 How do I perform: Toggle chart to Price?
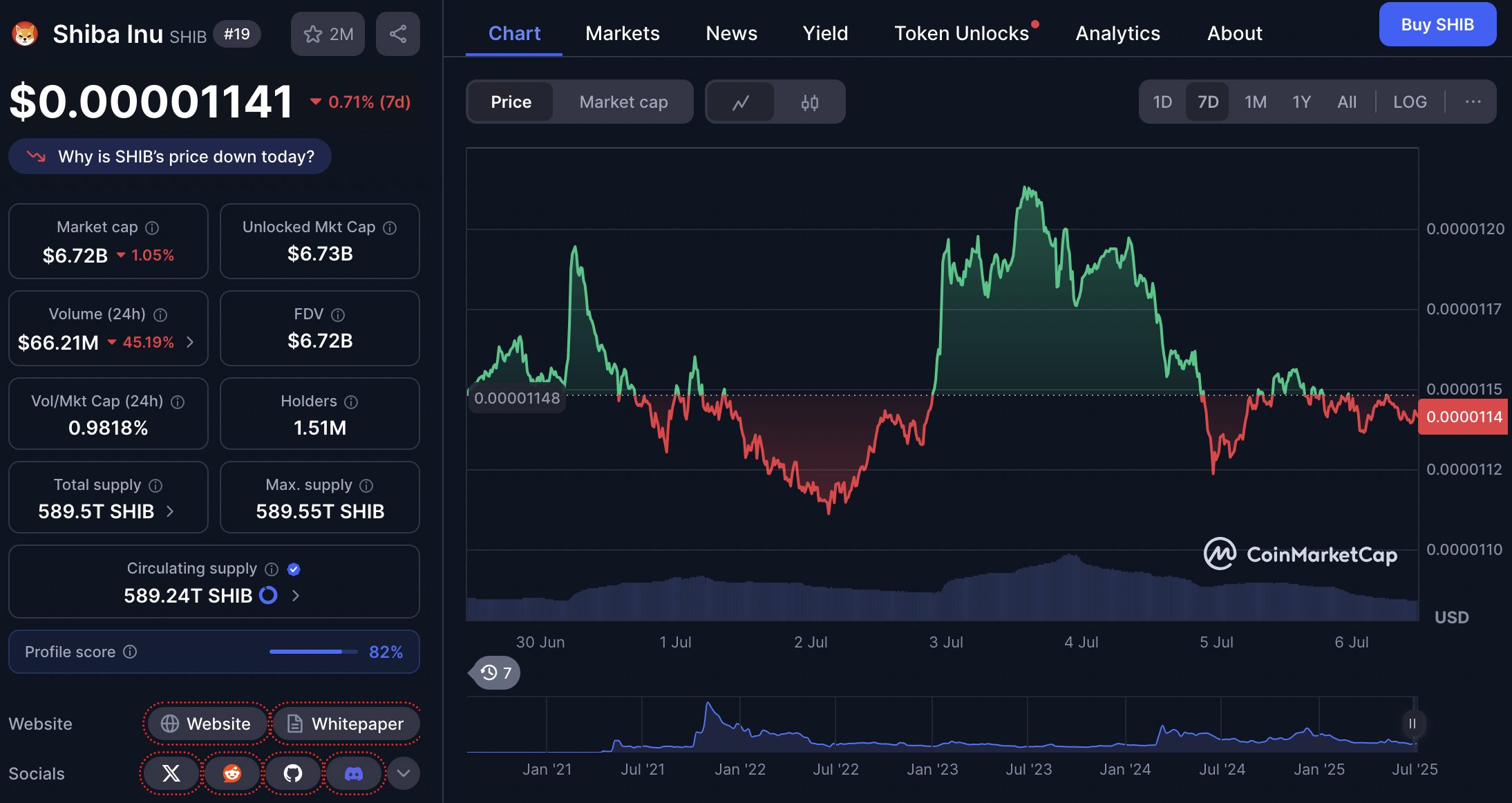(x=511, y=102)
